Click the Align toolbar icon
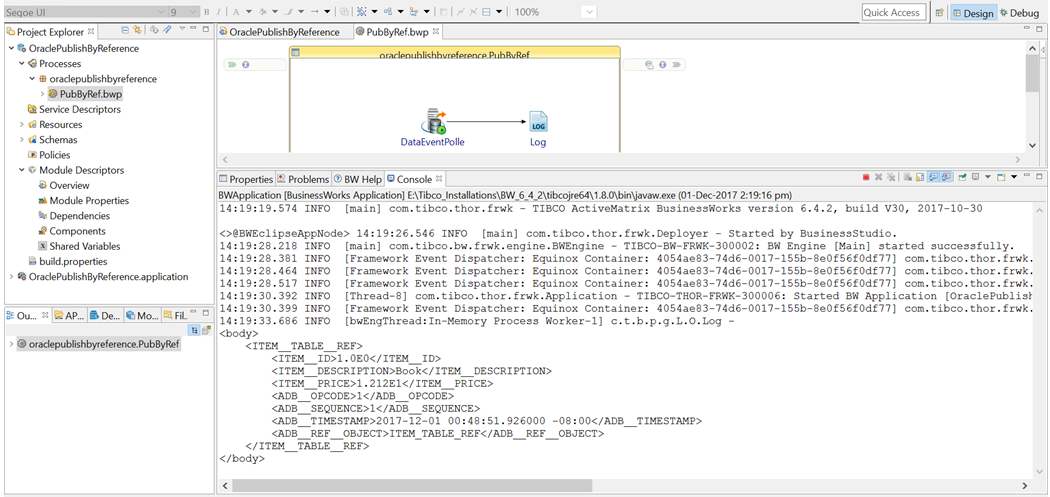 (413, 12)
